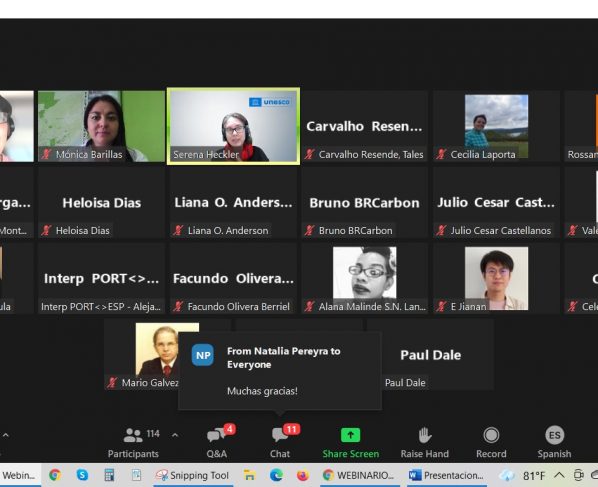The image size is (598, 487).
Task: Show hidden system tray icons
Action: pyautogui.click(x=559, y=475)
